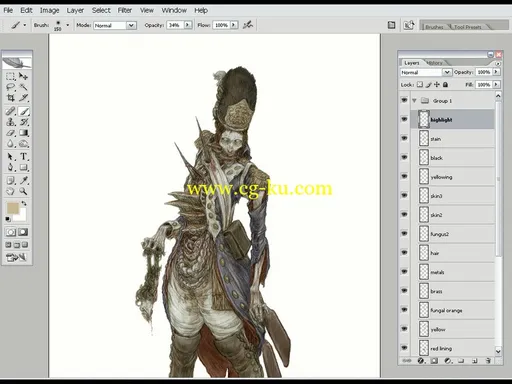Select the History Brush tool
This screenshot has height=384, width=512.
tap(23, 122)
